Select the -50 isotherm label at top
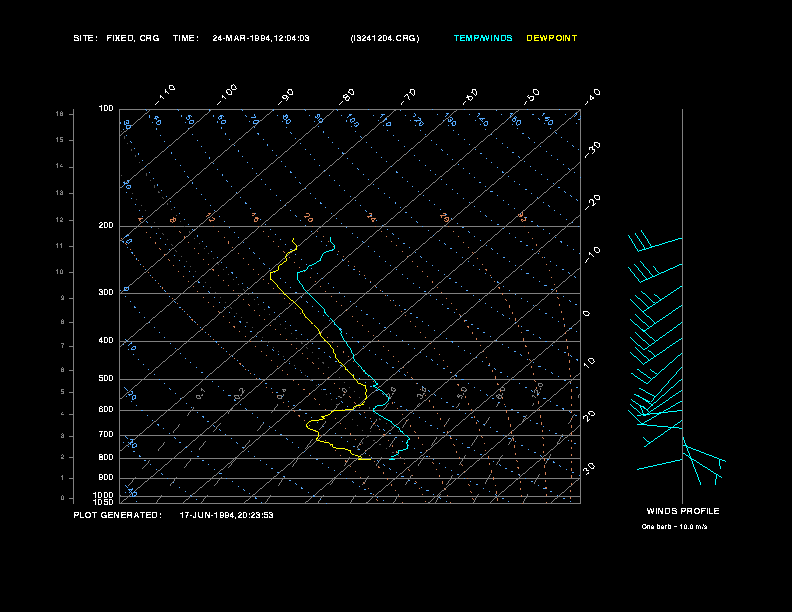The width and height of the screenshot is (792, 612). [x=531, y=97]
